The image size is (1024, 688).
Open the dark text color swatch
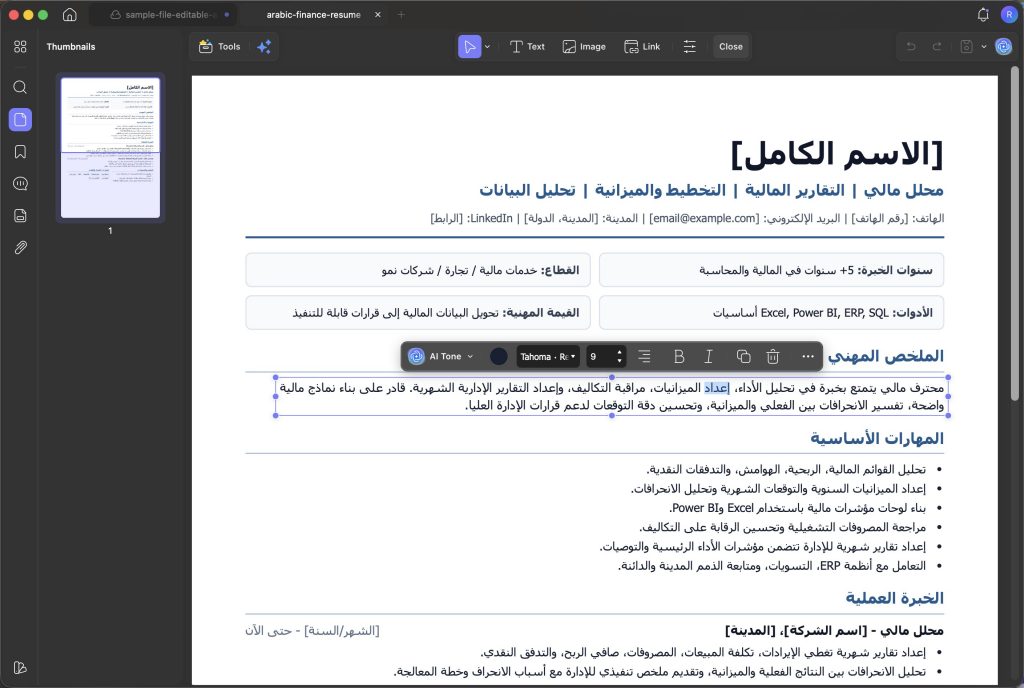pos(498,356)
